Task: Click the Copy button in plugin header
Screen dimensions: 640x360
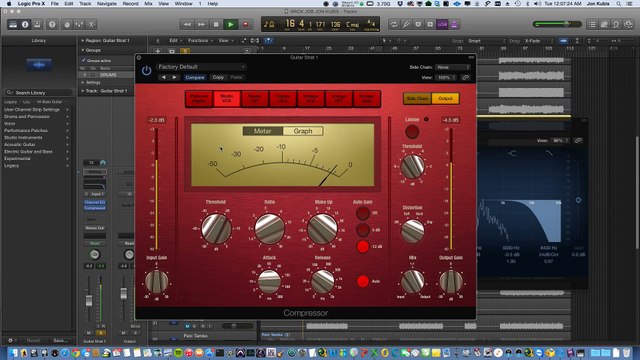Action: tap(218, 77)
